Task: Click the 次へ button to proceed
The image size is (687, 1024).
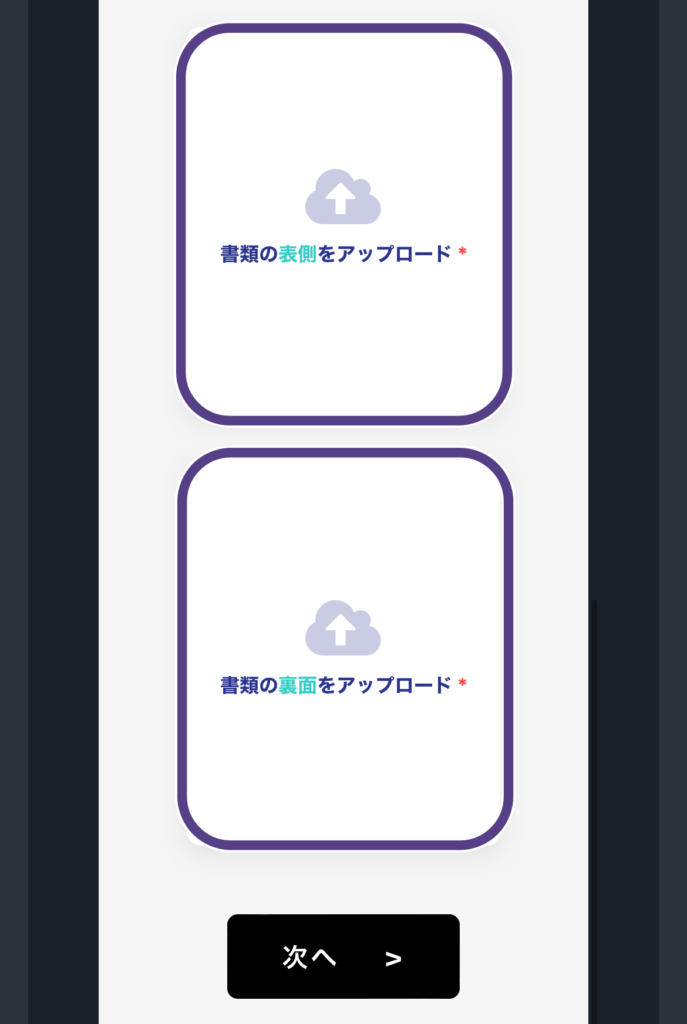Action: [344, 956]
